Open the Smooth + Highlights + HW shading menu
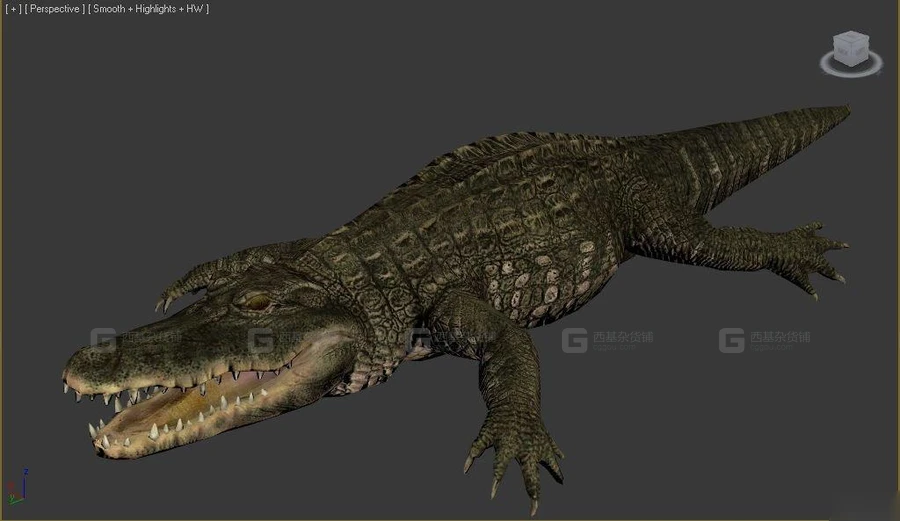The width and height of the screenshot is (900, 521). click(149, 9)
